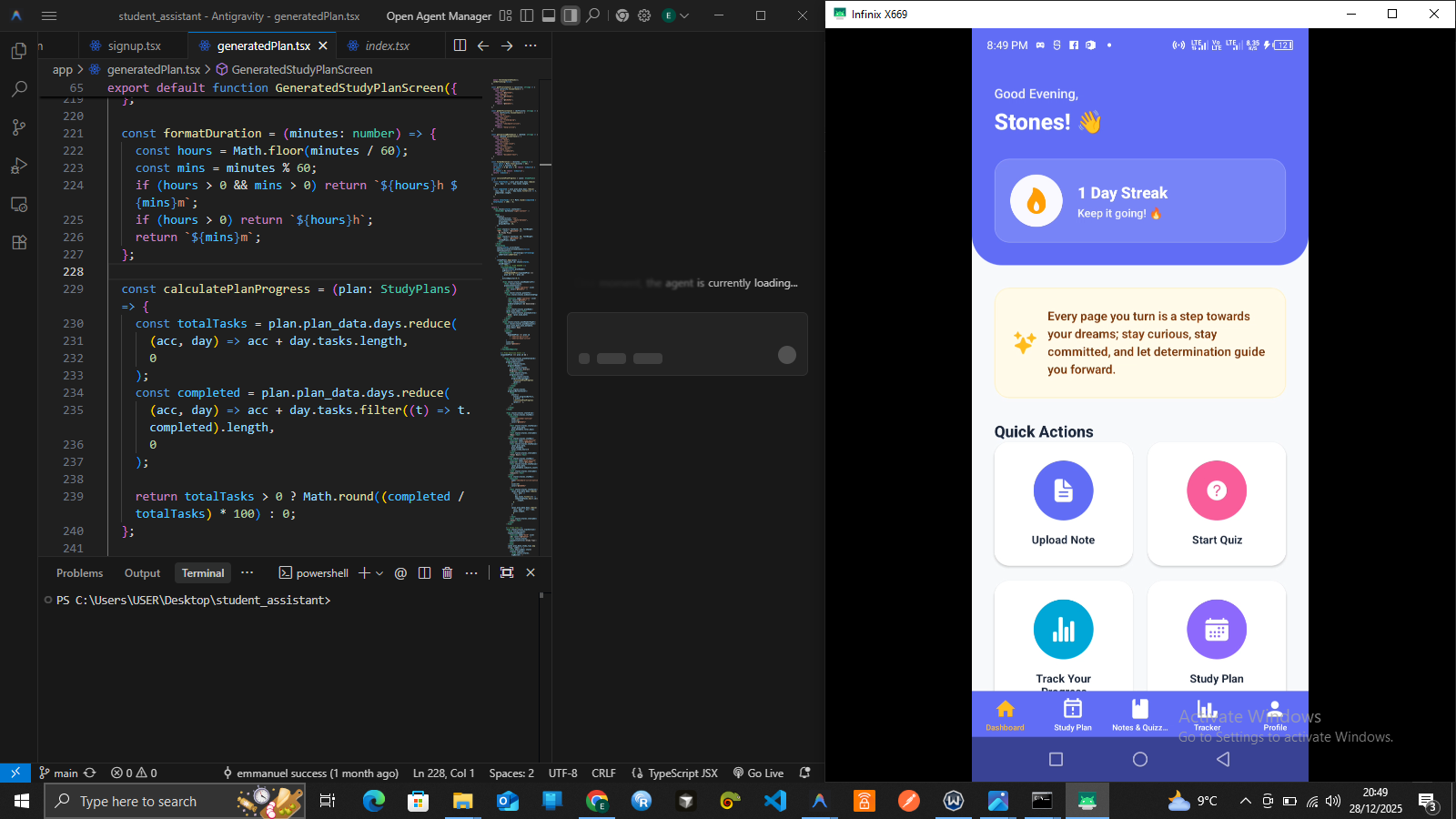Click Go Live in the status bar
Screen dimensions: 1456x819
pos(758,773)
